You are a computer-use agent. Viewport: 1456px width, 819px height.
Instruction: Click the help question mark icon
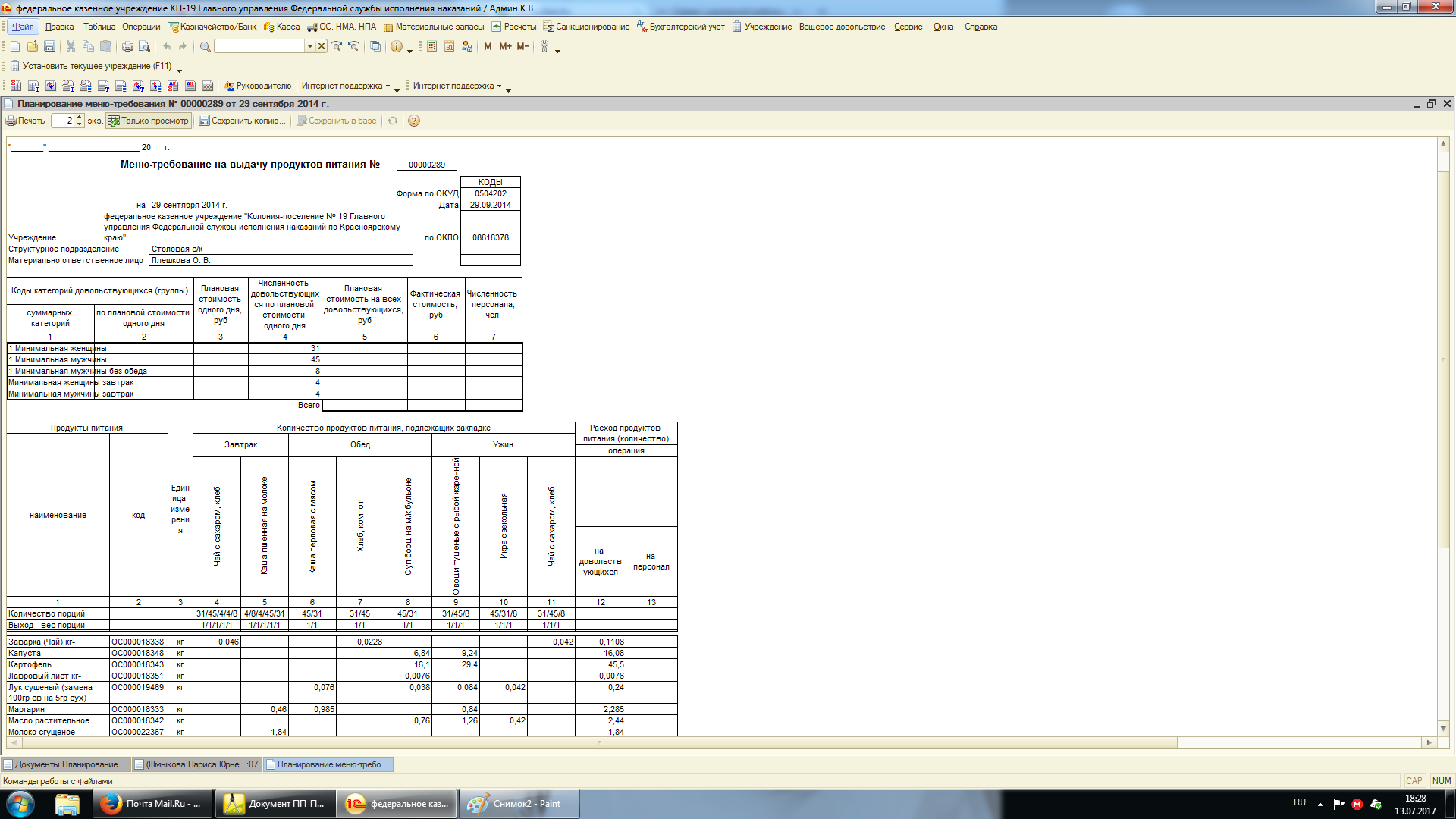tap(413, 121)
